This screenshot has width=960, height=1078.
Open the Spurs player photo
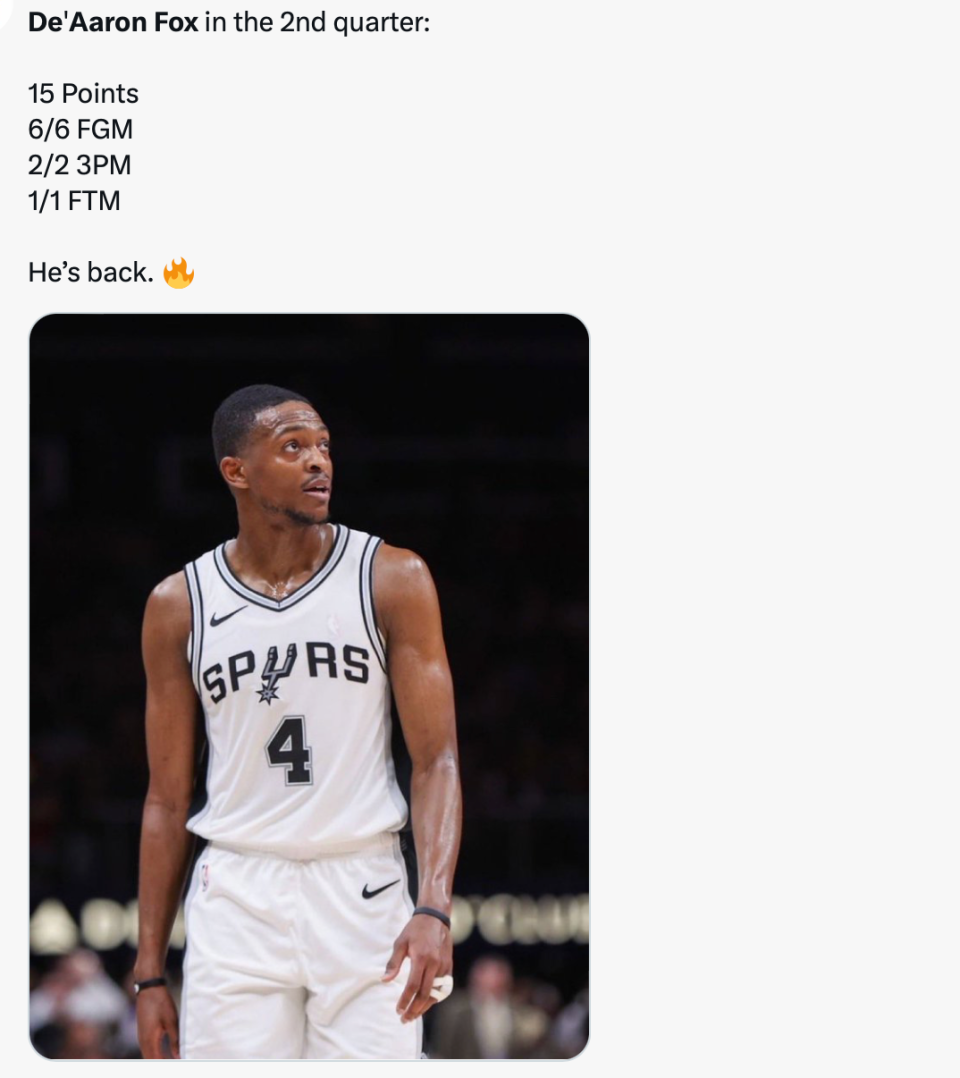tap(309, 686)
